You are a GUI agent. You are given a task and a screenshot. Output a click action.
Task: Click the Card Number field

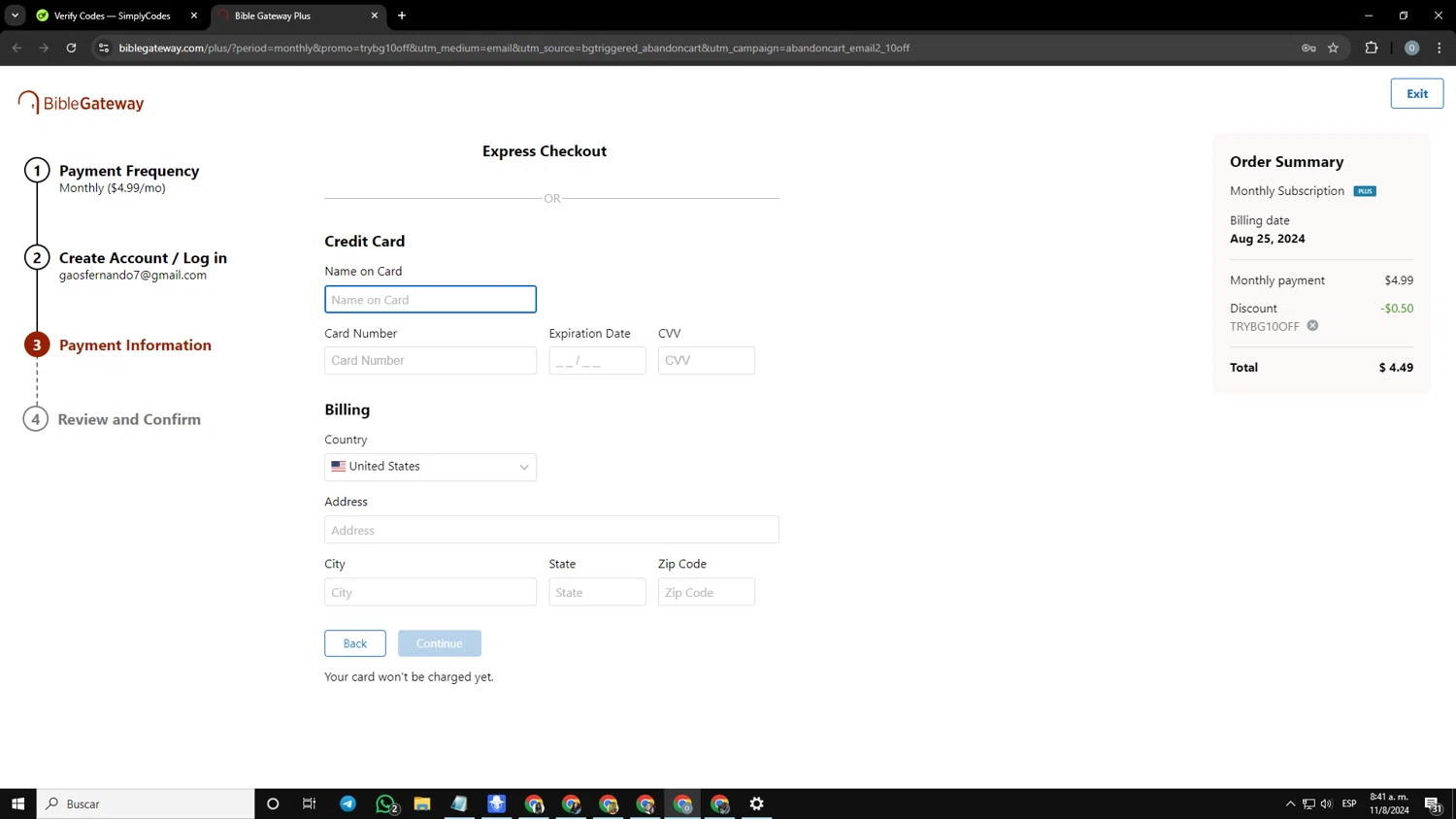coord(430,360)
